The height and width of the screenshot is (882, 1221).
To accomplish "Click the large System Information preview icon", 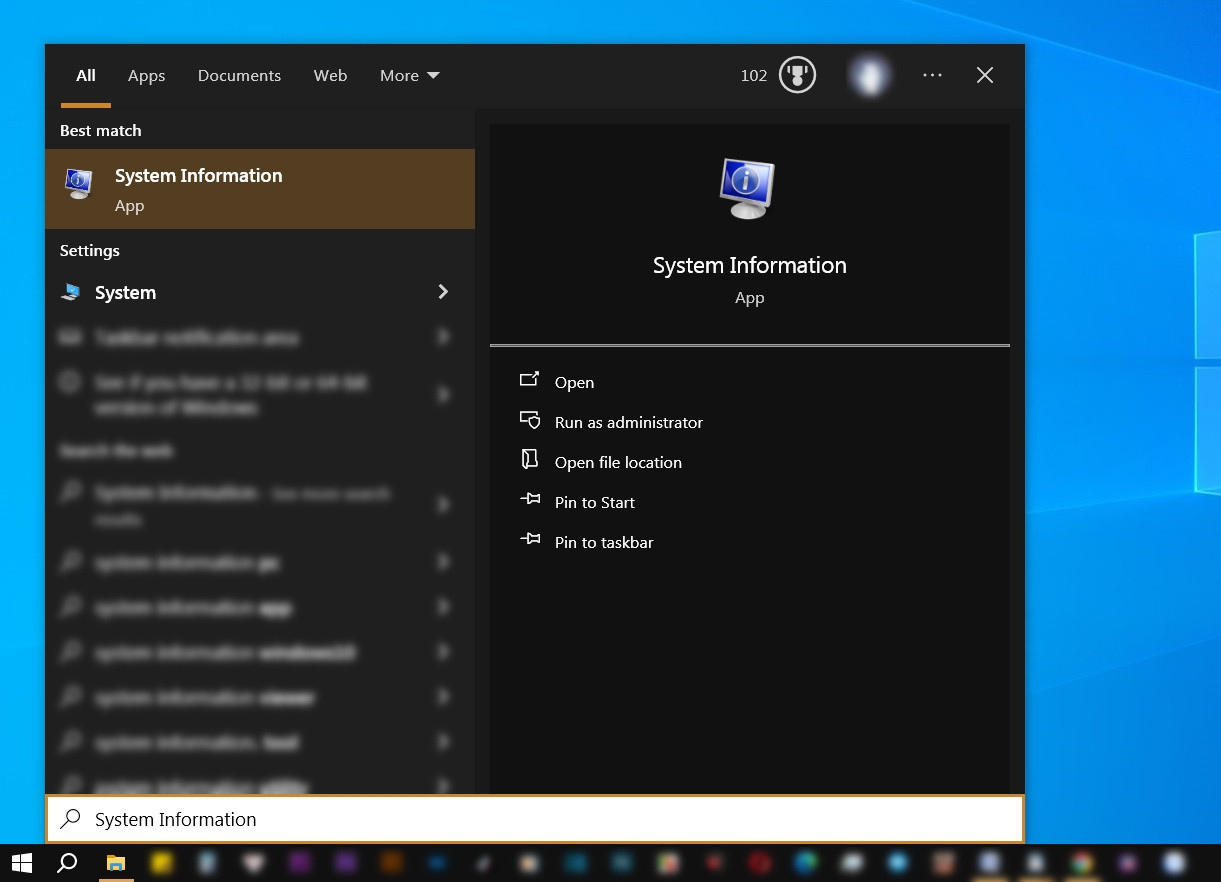I will pyautogui.click(x=748, y=188).
